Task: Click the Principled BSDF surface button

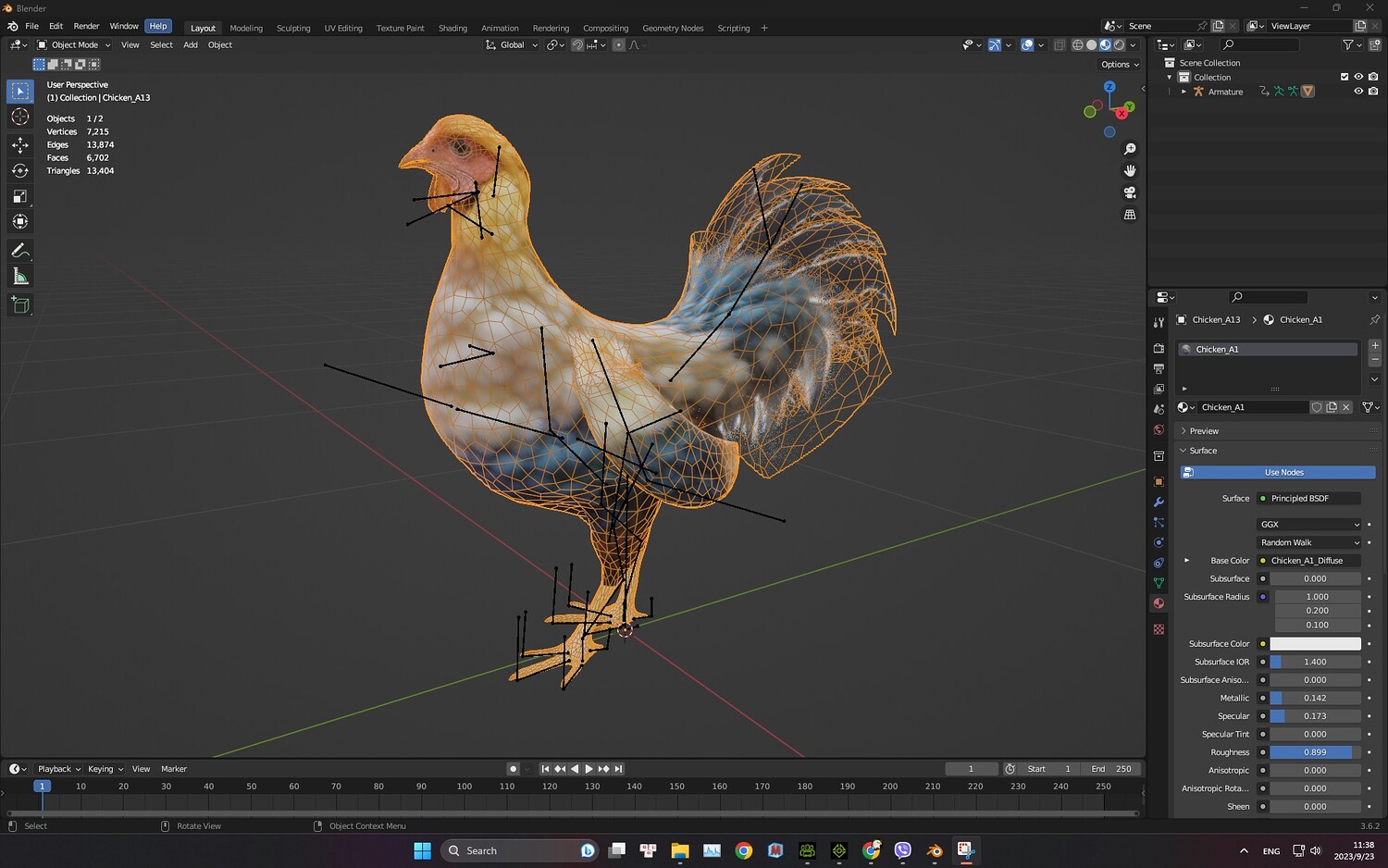Action: tap(1308, 498)
